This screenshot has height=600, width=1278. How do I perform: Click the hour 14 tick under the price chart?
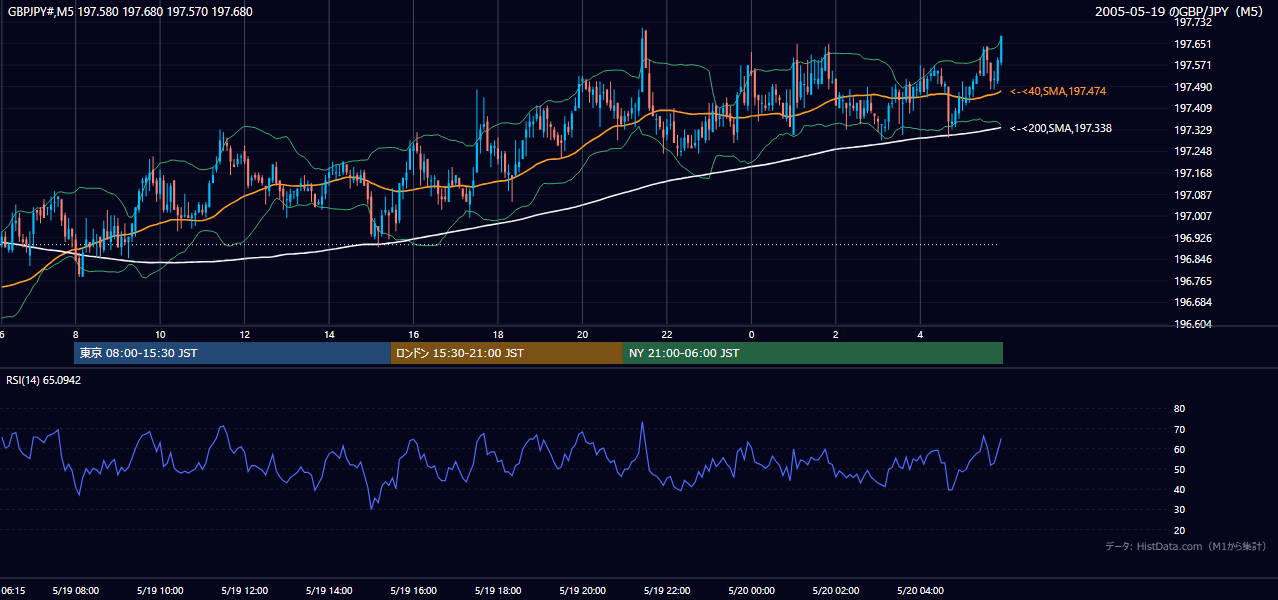click(328, 334)
